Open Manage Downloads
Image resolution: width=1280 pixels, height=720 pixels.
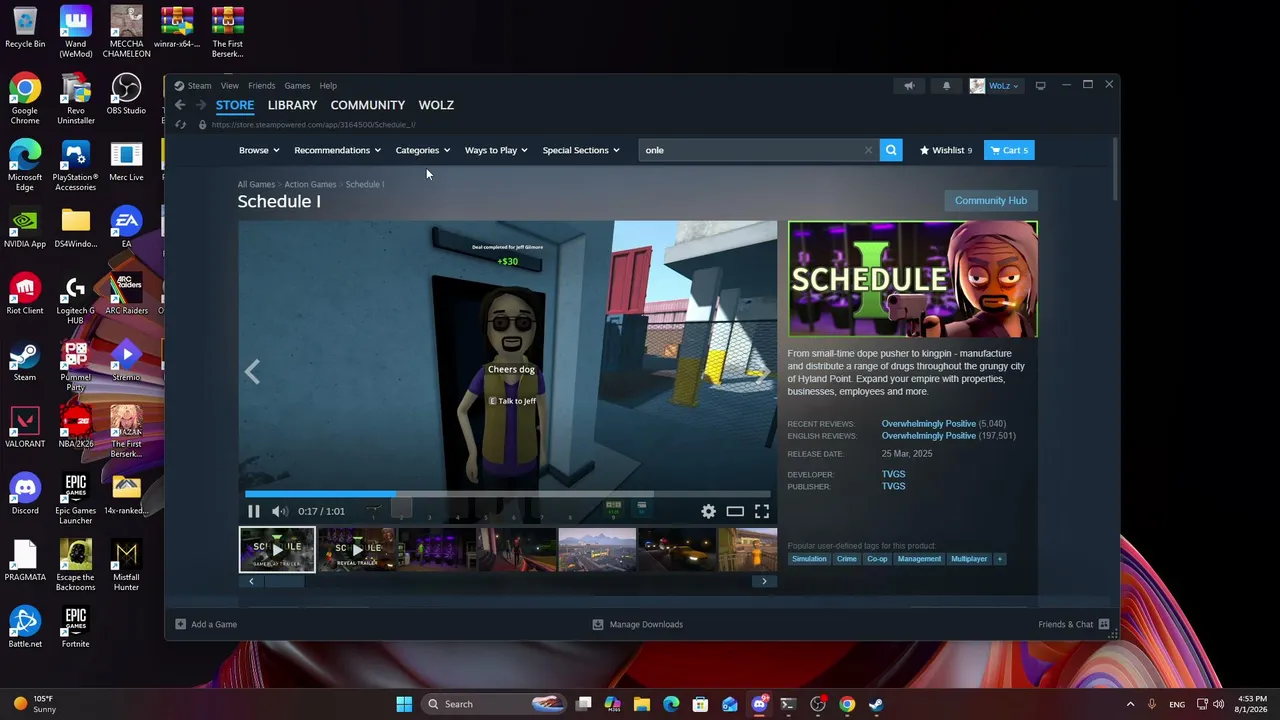tap(637, 624)
